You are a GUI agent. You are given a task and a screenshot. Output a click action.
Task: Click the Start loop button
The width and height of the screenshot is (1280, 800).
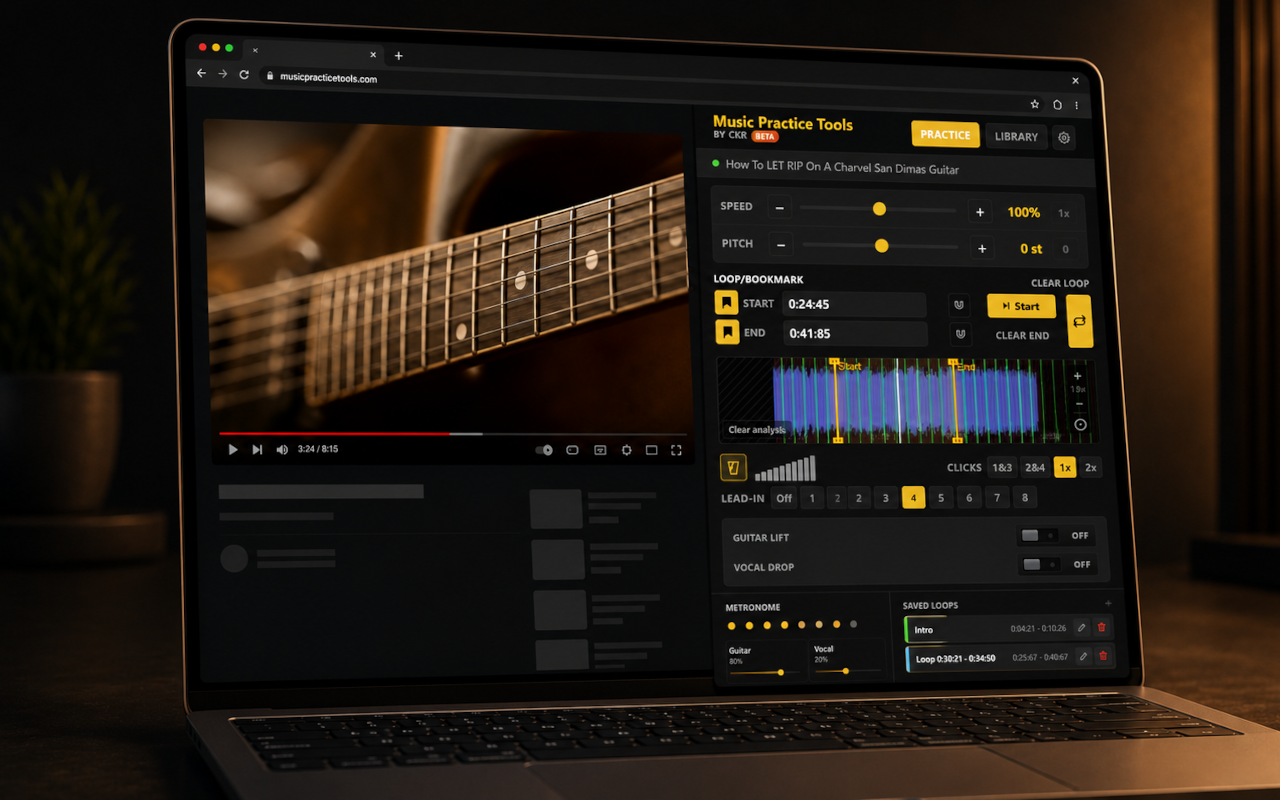1021,306
